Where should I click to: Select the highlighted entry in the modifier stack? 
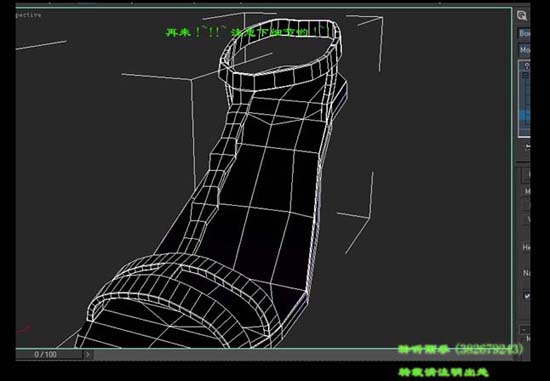pyautogui.click(x=525, y=115)
